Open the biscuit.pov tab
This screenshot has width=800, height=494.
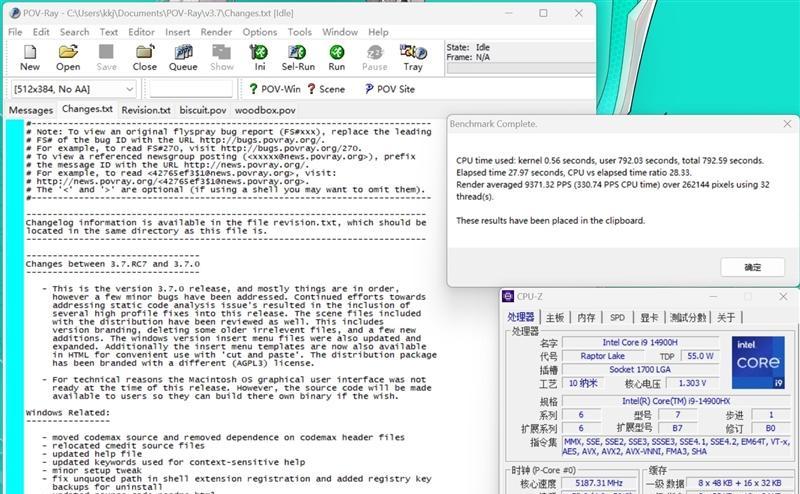(203, 110)
